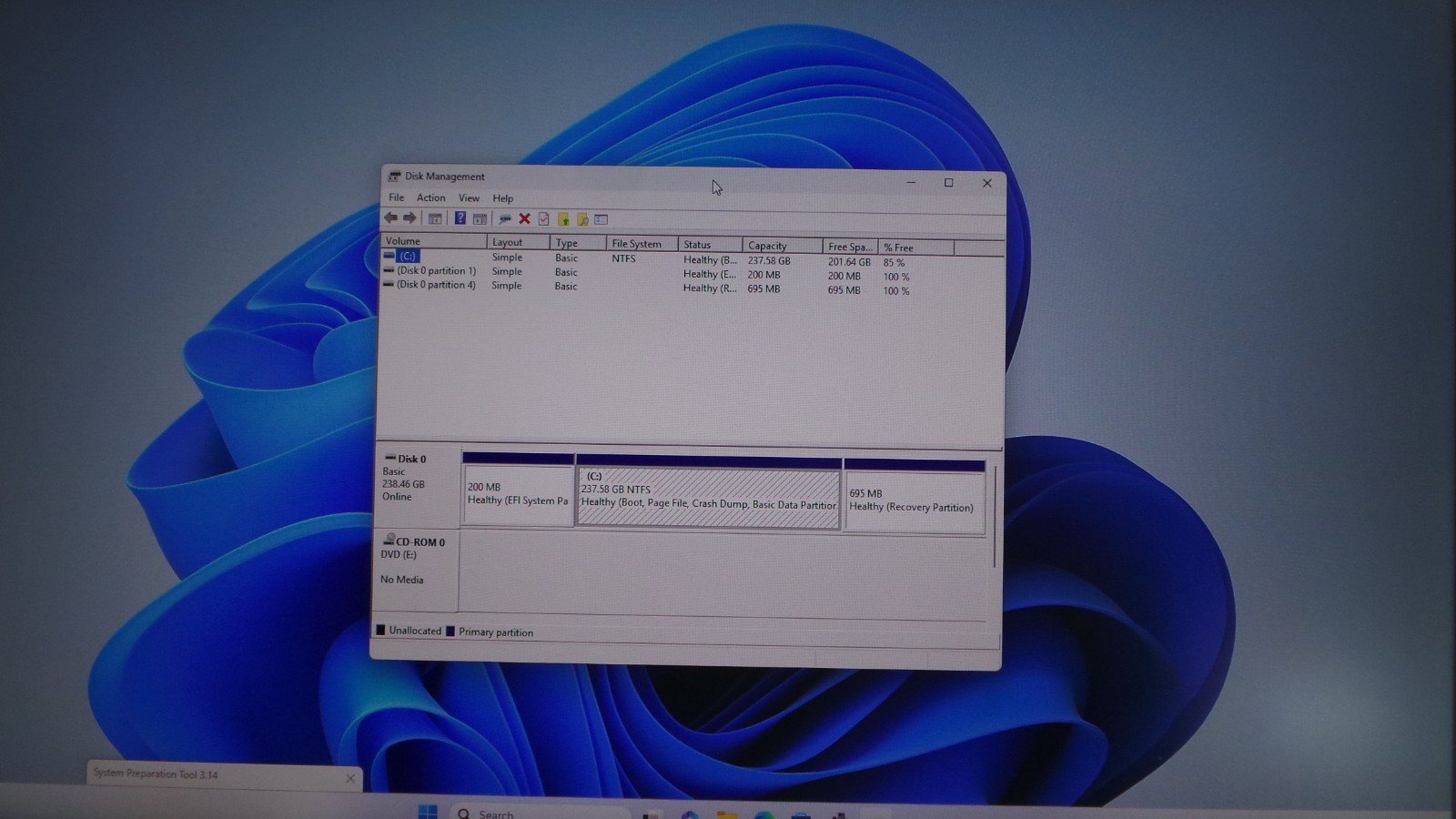Viewport: 1456px width, 819px height.
Task: Select the 695 MB Recovery Partition block
Action: [914, 500]
